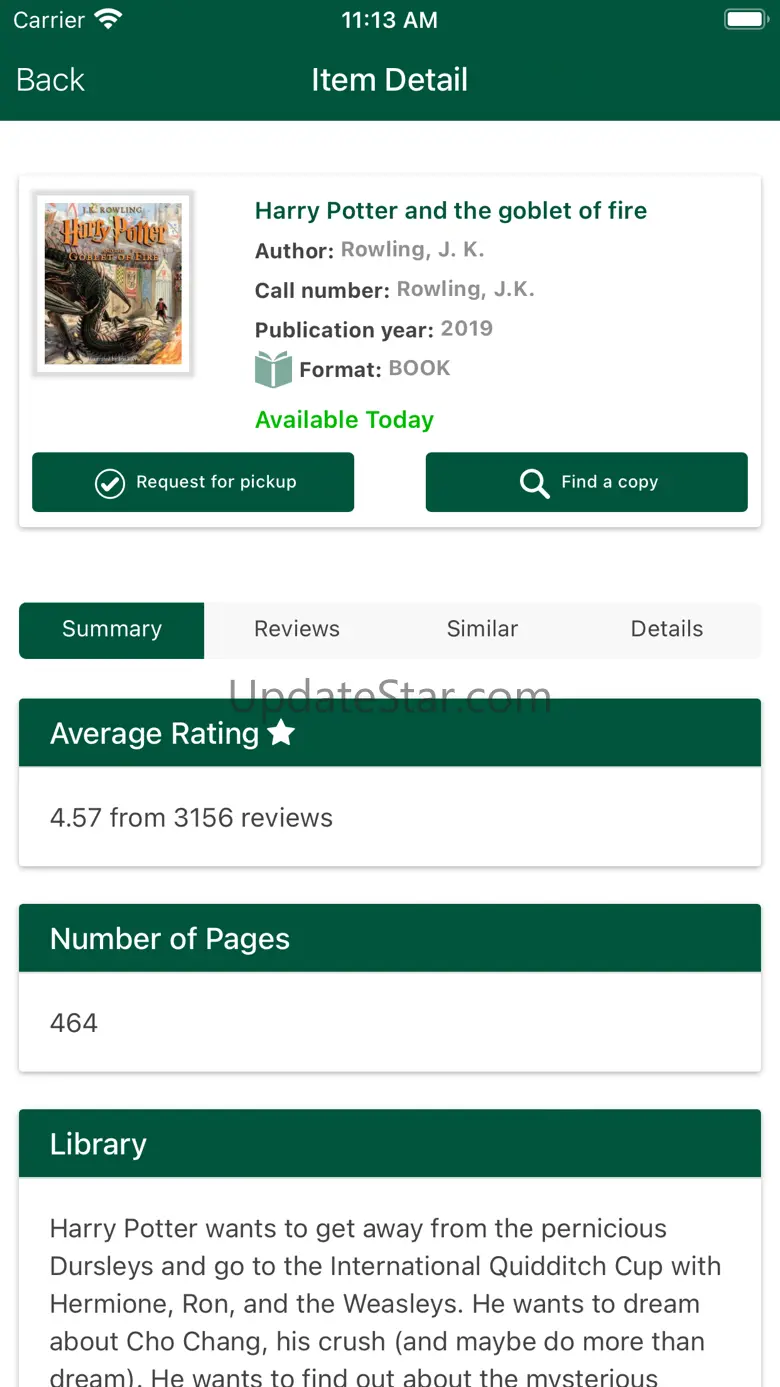Tap the Available Today status text
This screenshot has height=1387, width=780.
[x=344, y=420]
